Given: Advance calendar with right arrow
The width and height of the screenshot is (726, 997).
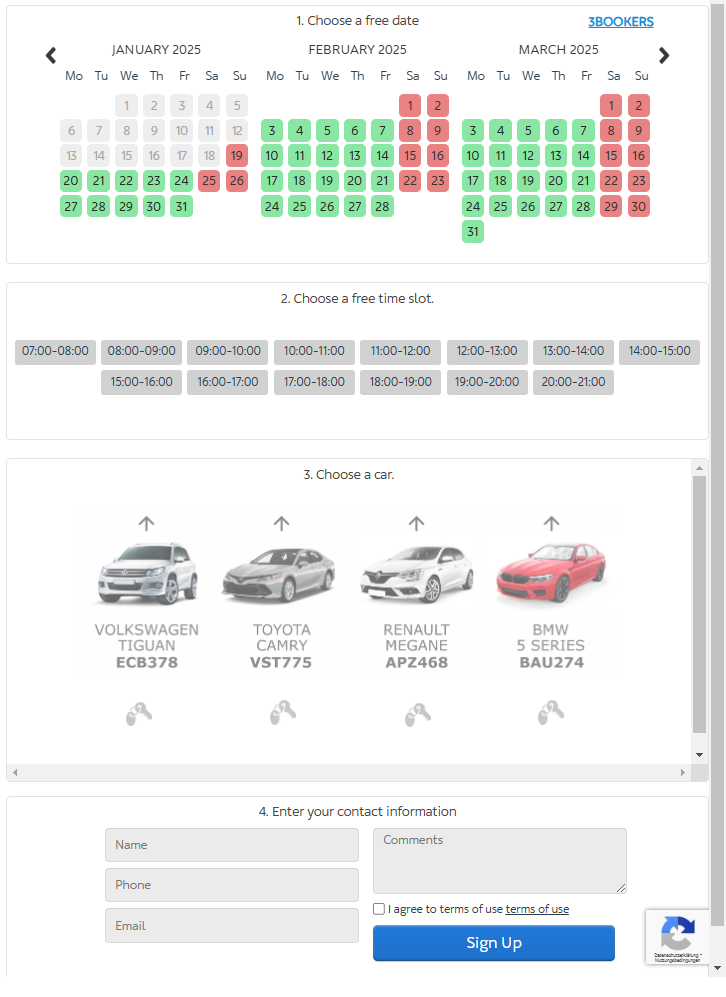Looking at the screenshot, I should 664,56.
